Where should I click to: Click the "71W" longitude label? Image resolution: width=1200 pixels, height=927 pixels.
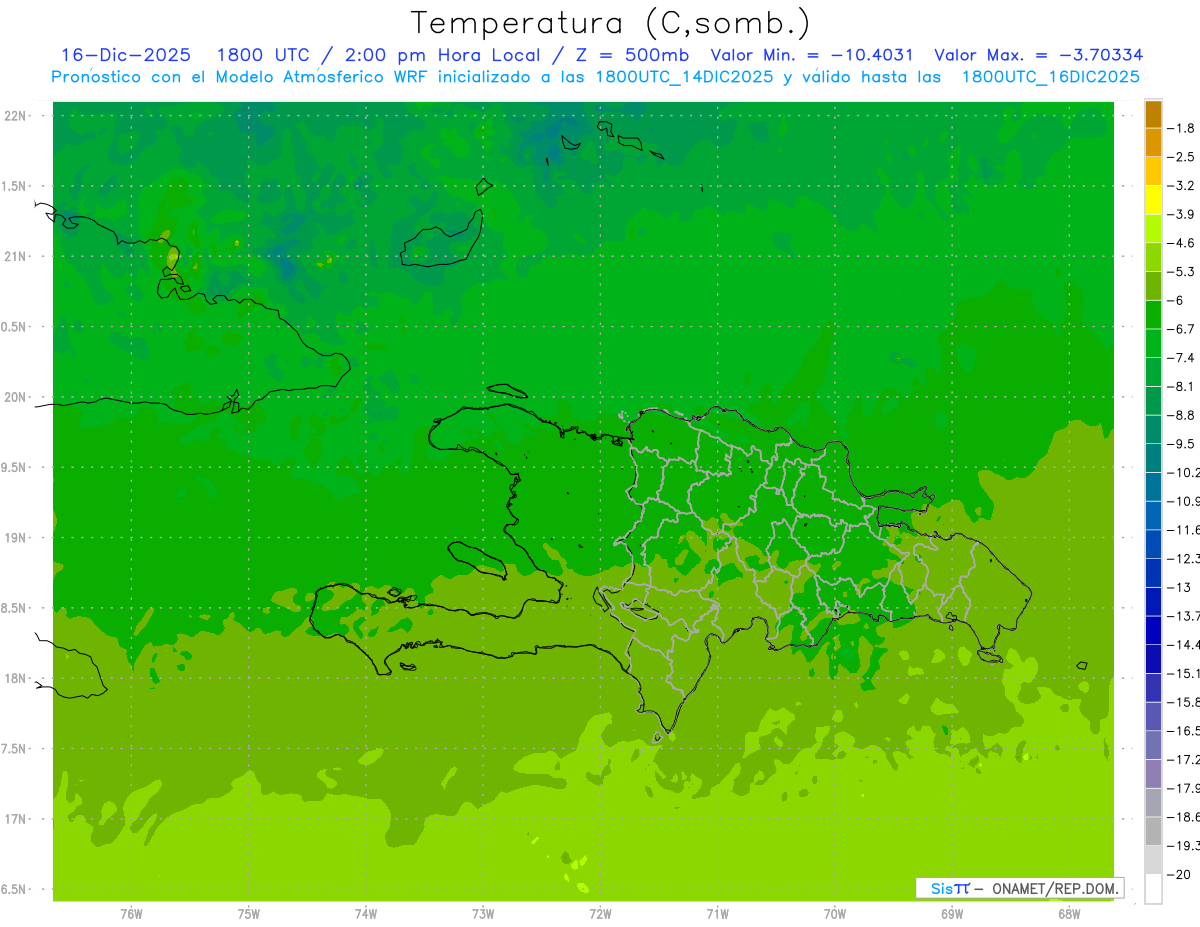(717, 914)
